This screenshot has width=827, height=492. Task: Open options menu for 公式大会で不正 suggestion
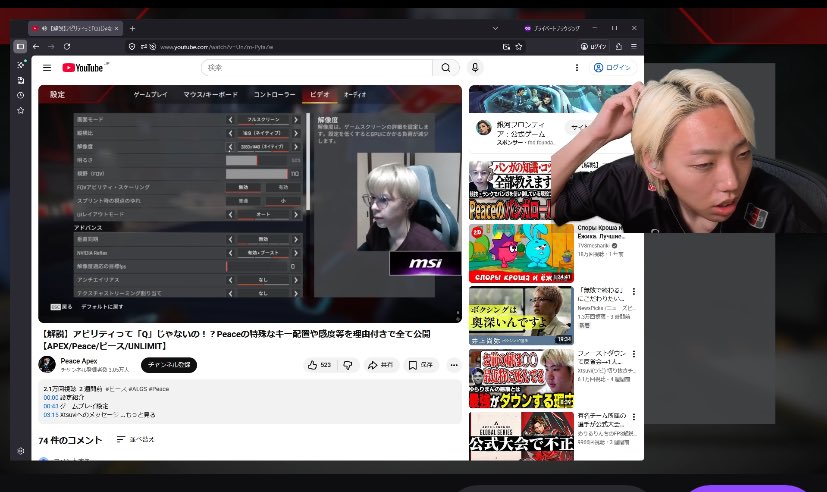[634, 417]
